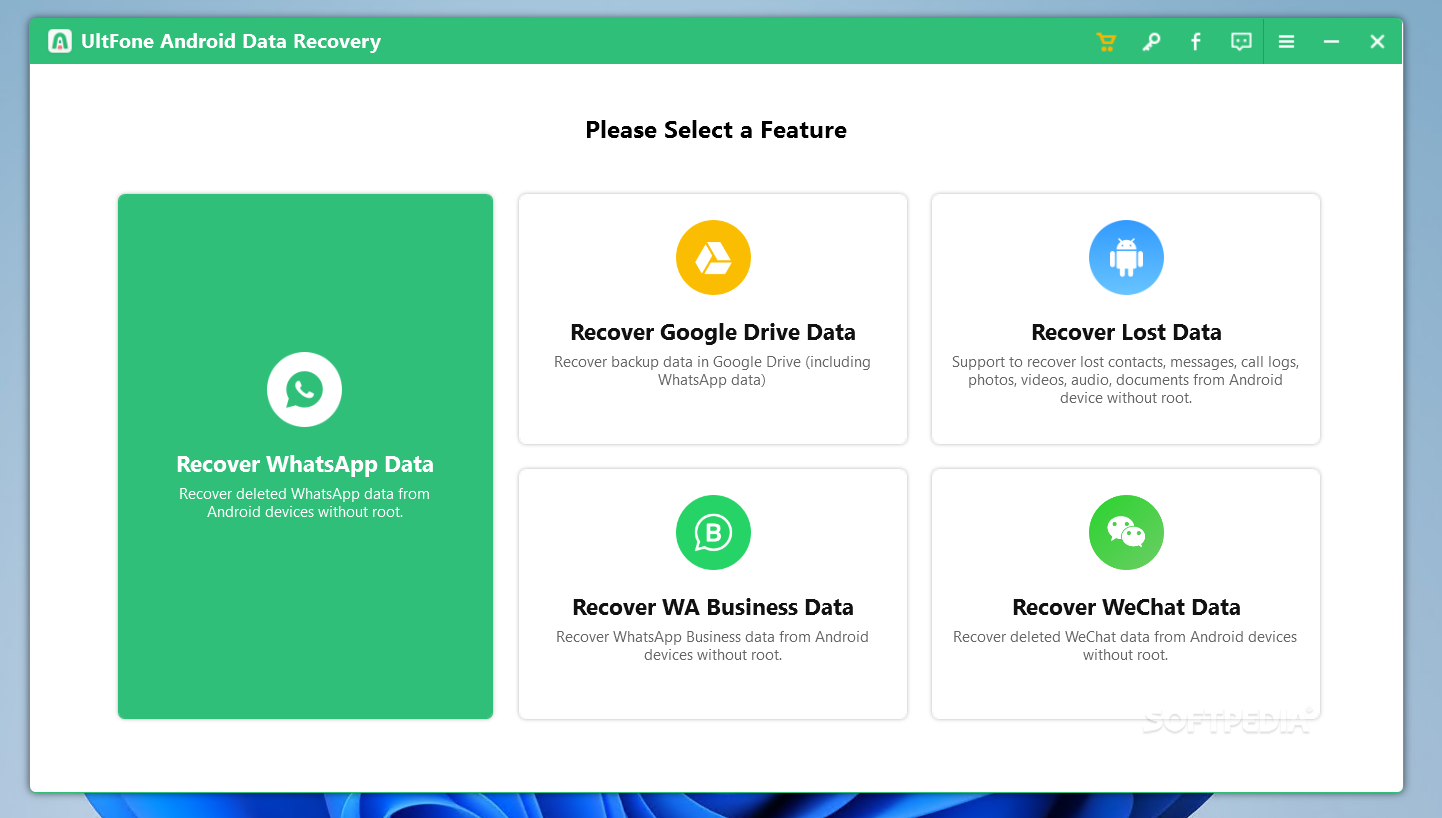Click 'Recover backup data in Google Drive' description
Viewport: 1442px width, 818px height.
pos(713,371)
